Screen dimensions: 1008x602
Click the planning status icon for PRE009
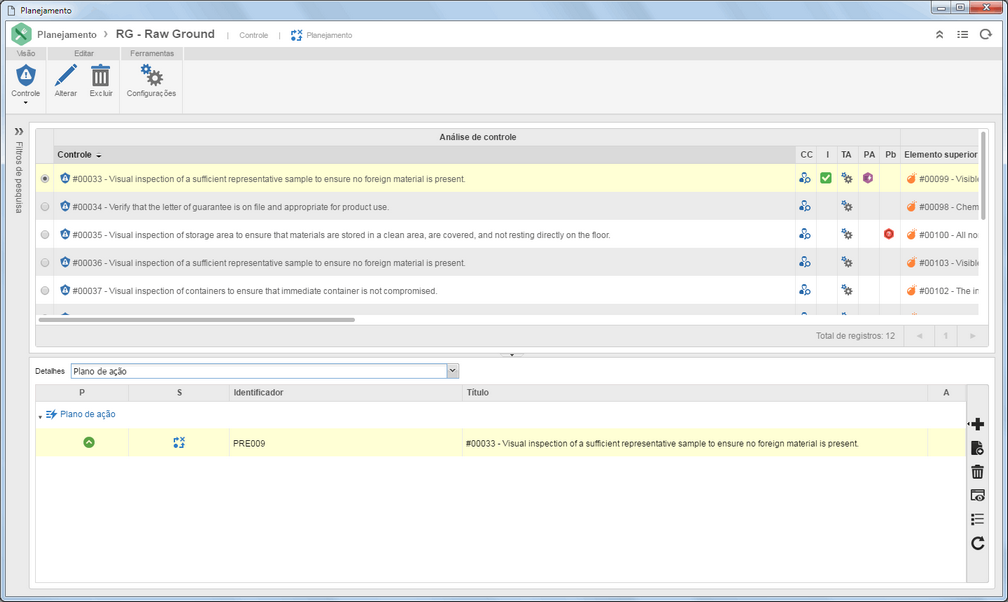[x=179, y=442]
